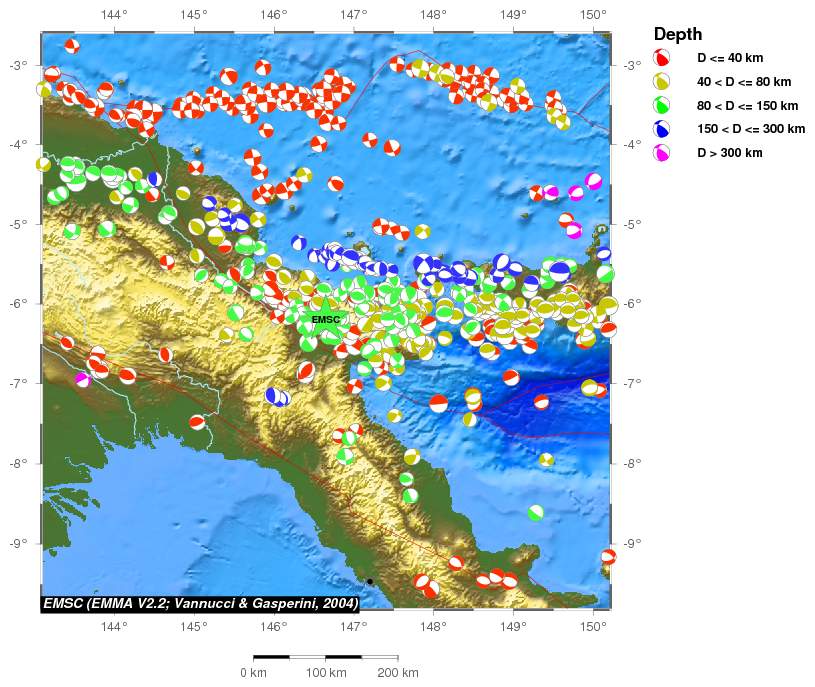Click the isolated green beachball in the southeast sea
Screen dimensions: 815x687
pos(536,513)
